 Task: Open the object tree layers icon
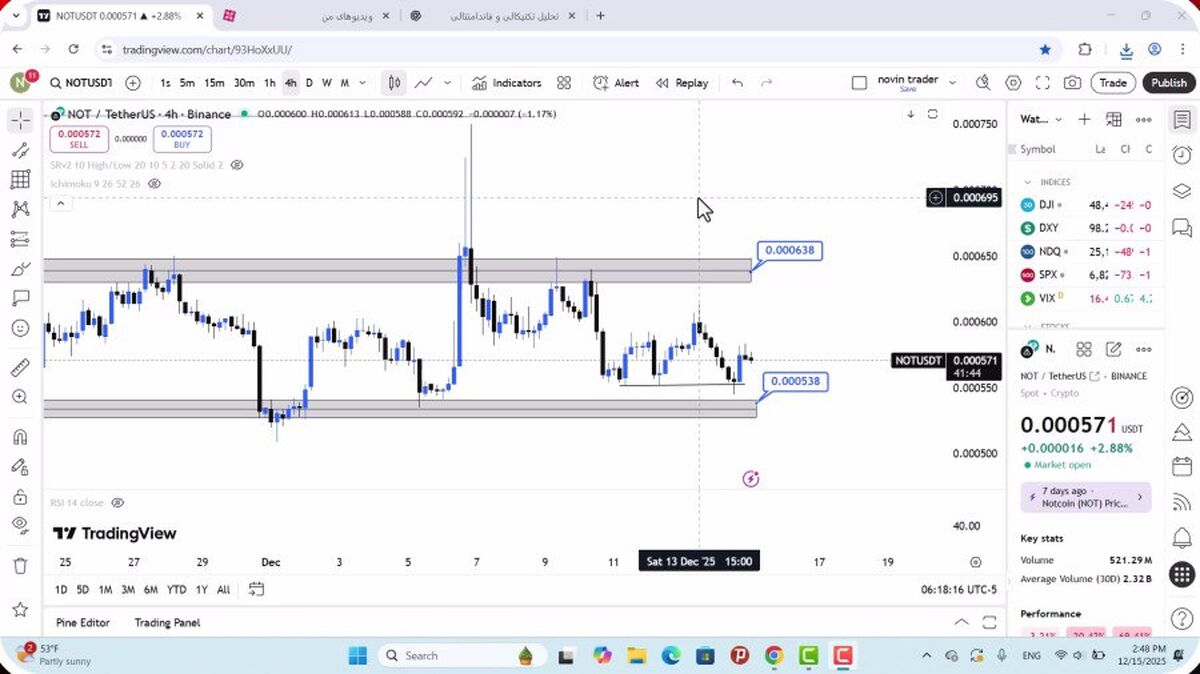click(x=1182, y=191)
